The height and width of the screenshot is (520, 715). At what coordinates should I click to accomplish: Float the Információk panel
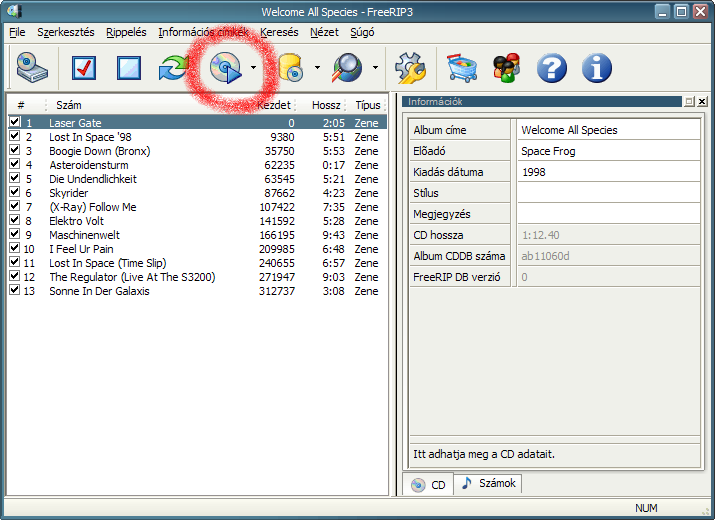(689, 101)
